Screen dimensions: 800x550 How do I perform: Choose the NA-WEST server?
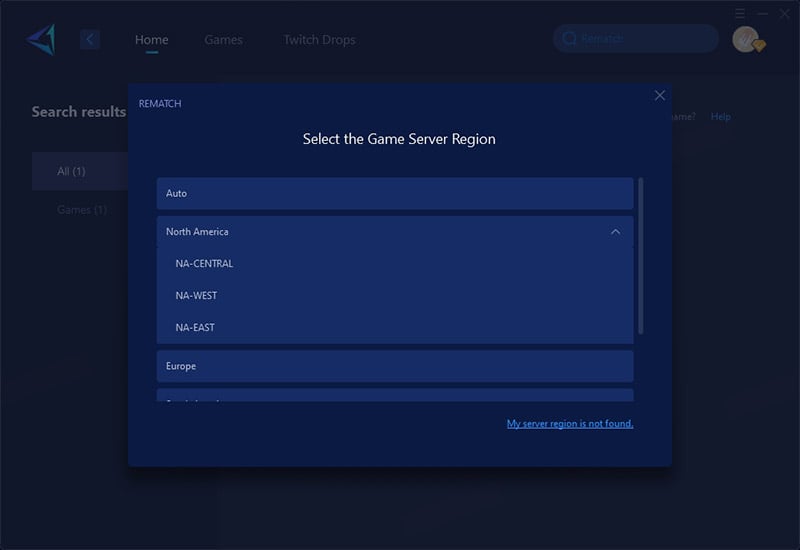395,295
